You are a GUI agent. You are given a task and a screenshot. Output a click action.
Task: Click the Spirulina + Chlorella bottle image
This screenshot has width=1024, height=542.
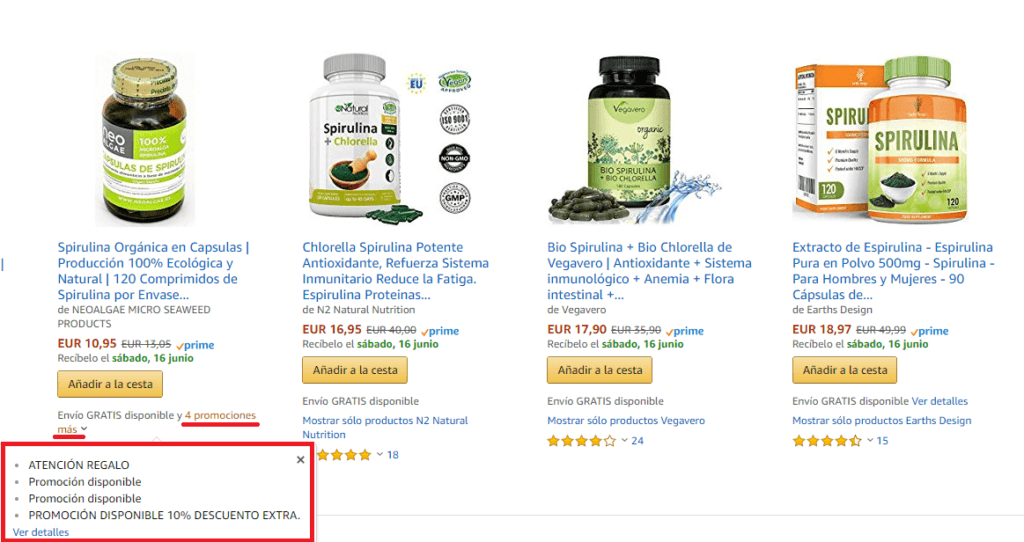(389, 138)
